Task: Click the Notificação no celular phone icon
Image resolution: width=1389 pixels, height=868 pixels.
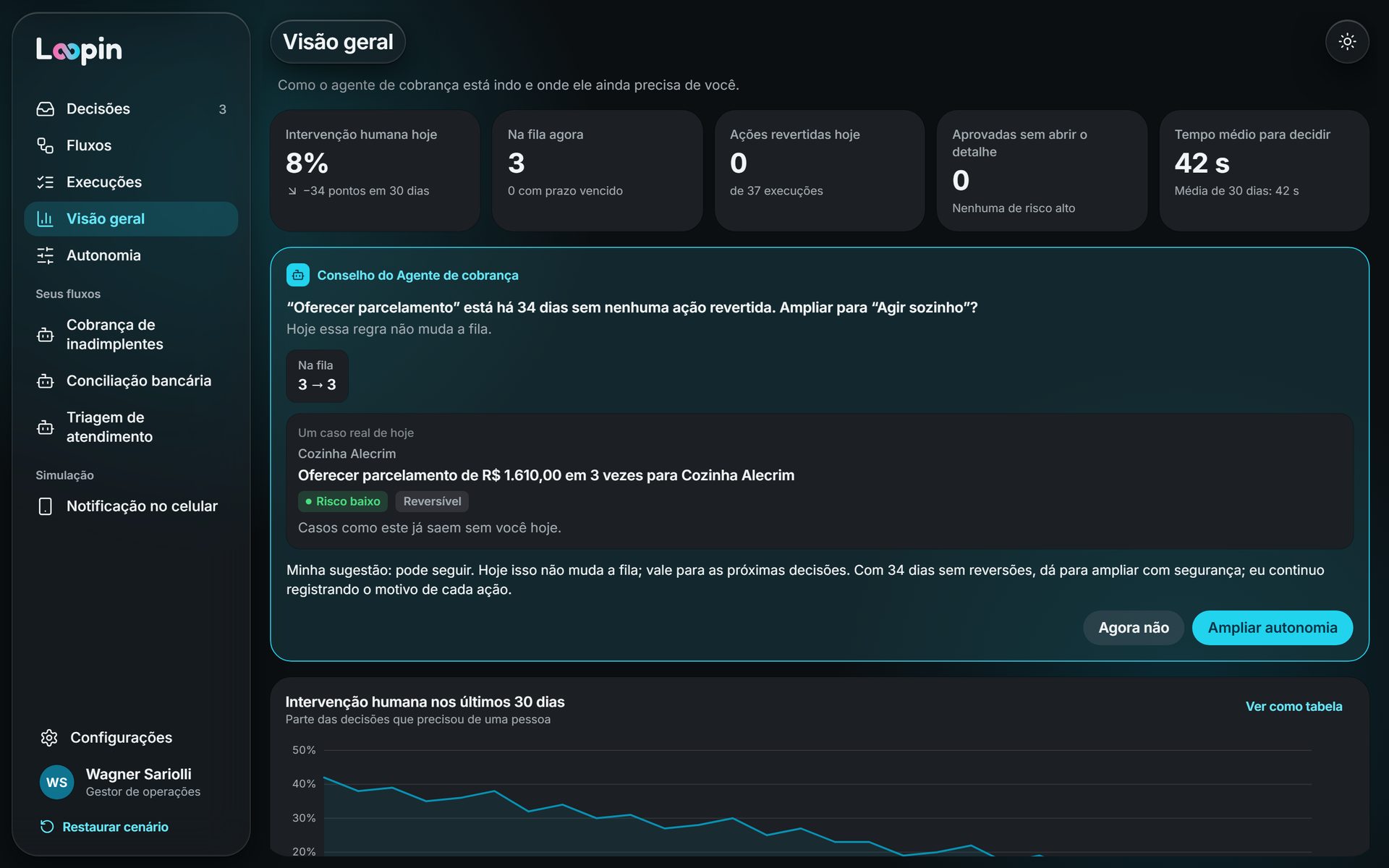Action: (x=46, y=506)
